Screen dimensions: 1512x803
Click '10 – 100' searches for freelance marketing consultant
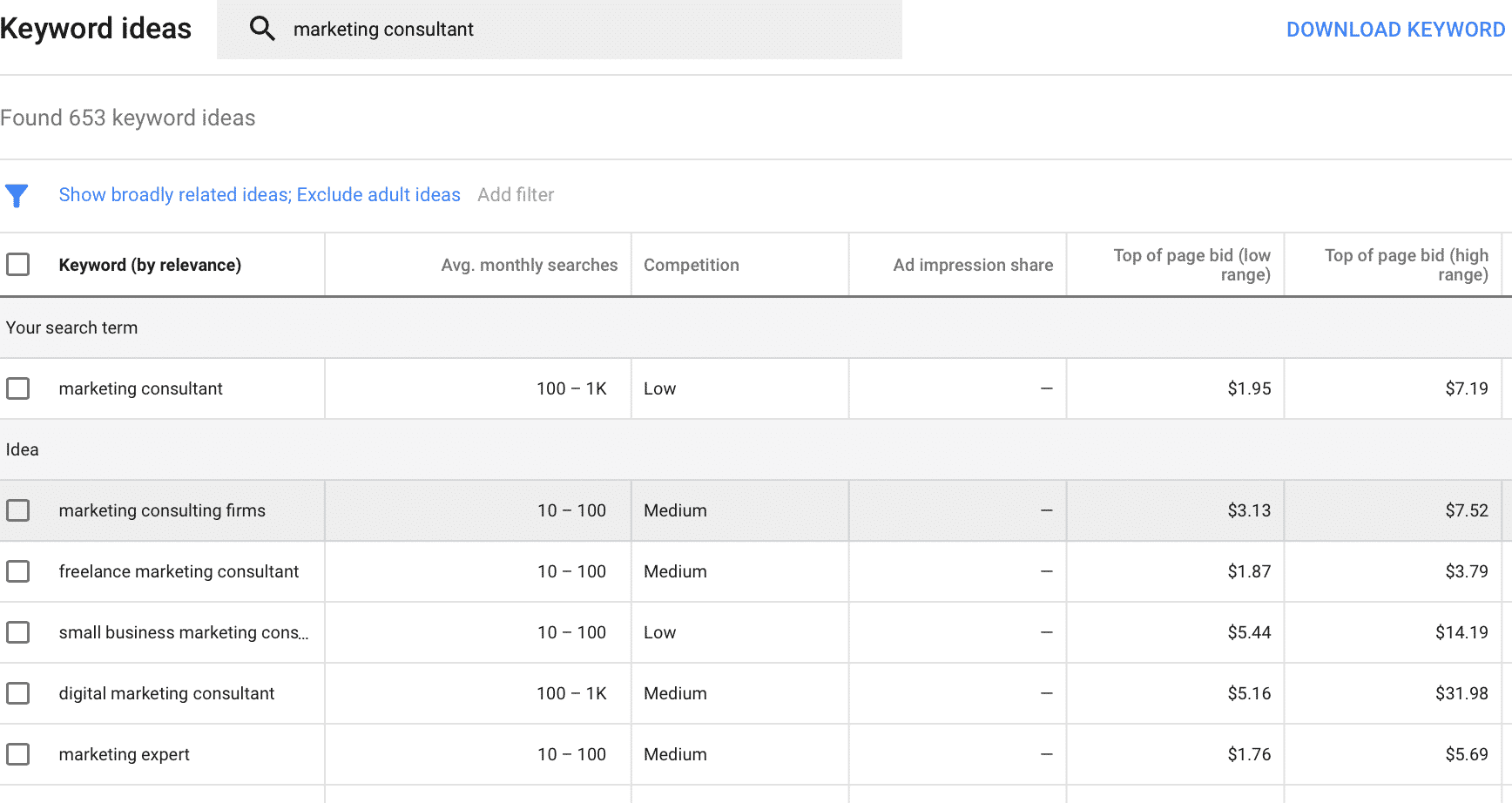tap(571, 571)
